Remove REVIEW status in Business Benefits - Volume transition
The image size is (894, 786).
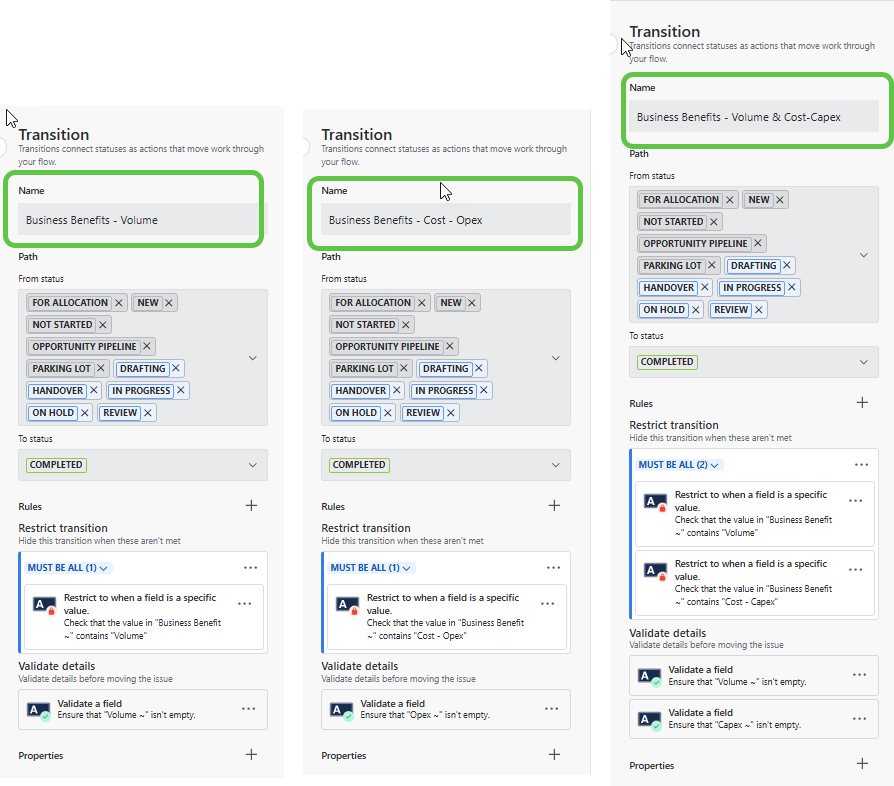[148, 413]
